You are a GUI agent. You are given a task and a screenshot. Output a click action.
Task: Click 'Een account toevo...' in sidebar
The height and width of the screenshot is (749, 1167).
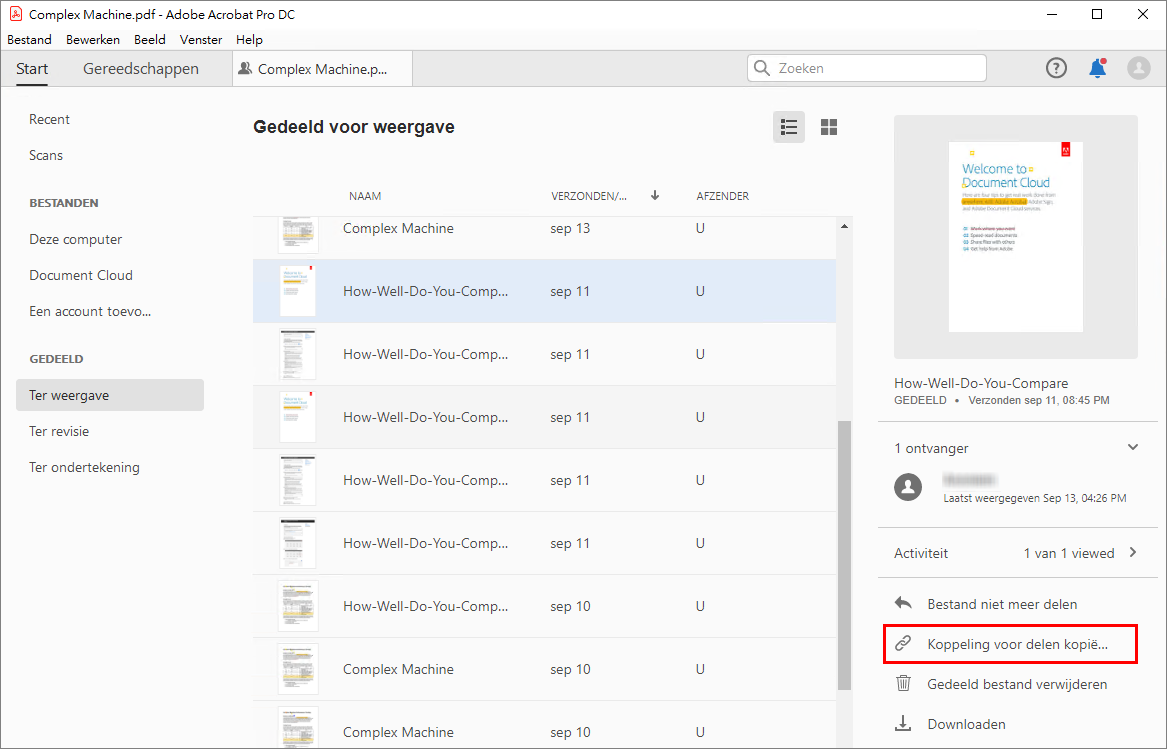90,311
